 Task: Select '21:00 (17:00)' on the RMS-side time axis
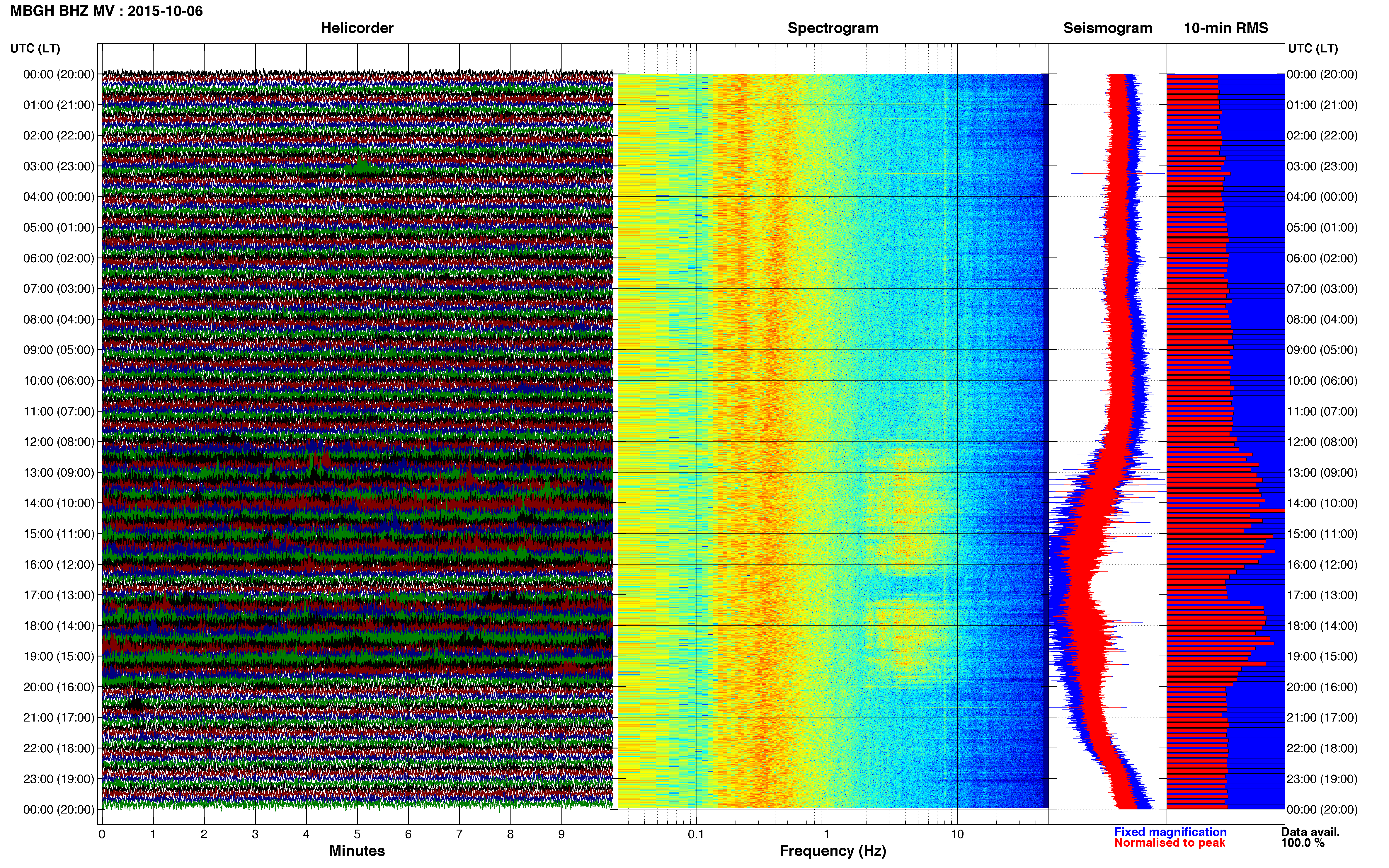click(x=1322, y=718)
